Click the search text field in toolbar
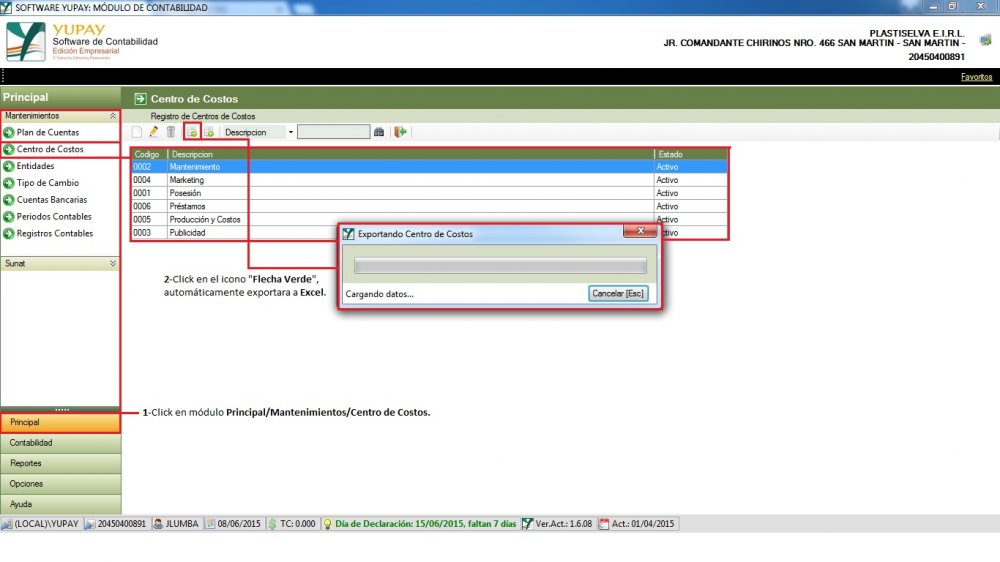The width and height of the screenshot is (1000, 562). coord(334,132)
